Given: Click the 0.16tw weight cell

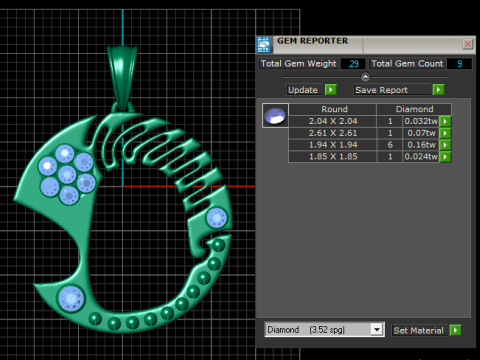Looking at the screenshot, I should click(x=421, y=145).
